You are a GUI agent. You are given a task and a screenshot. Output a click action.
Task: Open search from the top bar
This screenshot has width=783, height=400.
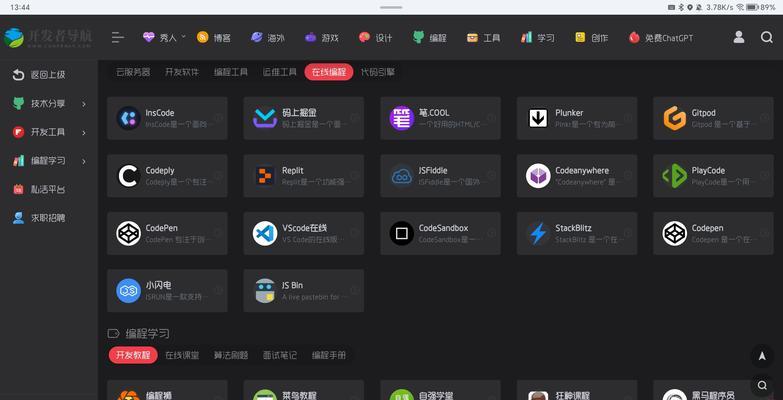tap(767, 37)
